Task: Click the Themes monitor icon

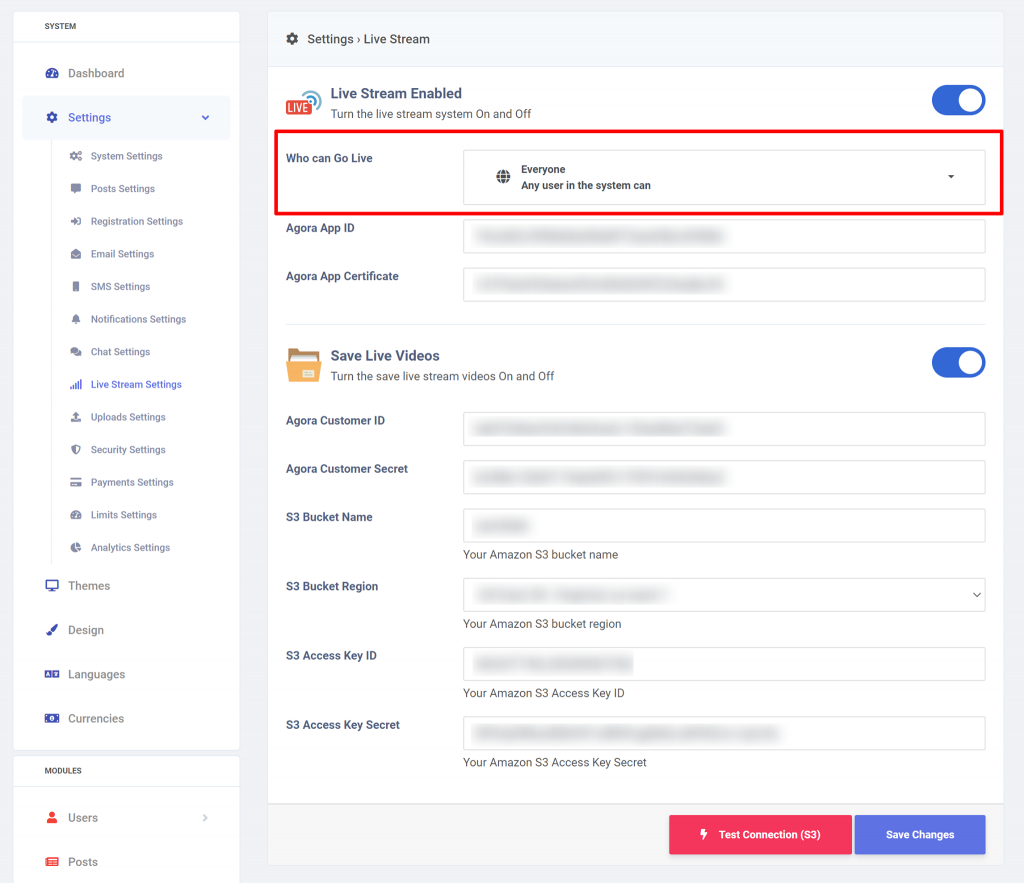Action: click(52, 586)
